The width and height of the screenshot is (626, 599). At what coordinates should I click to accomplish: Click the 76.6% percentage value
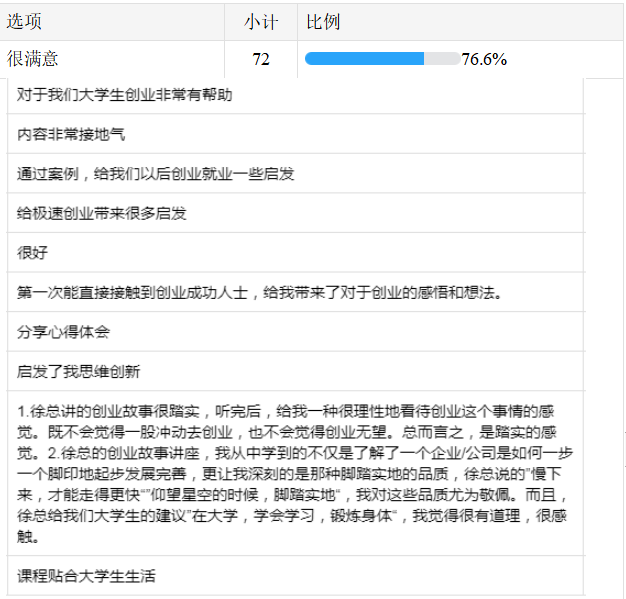[484, 59]
